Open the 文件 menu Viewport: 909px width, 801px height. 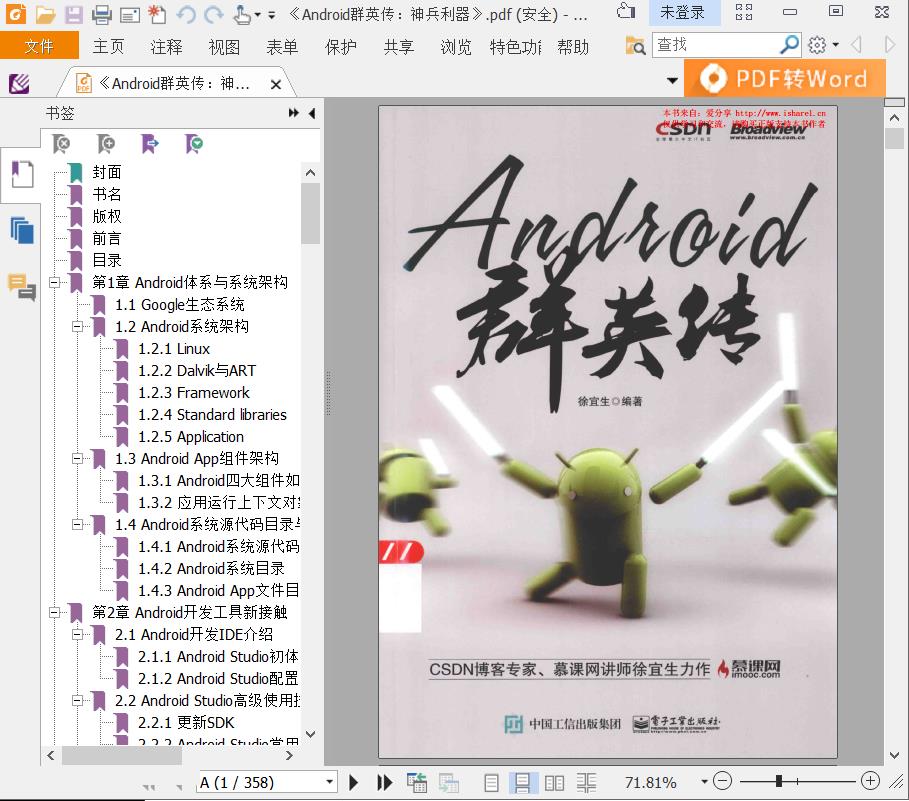tap(39, 46)
